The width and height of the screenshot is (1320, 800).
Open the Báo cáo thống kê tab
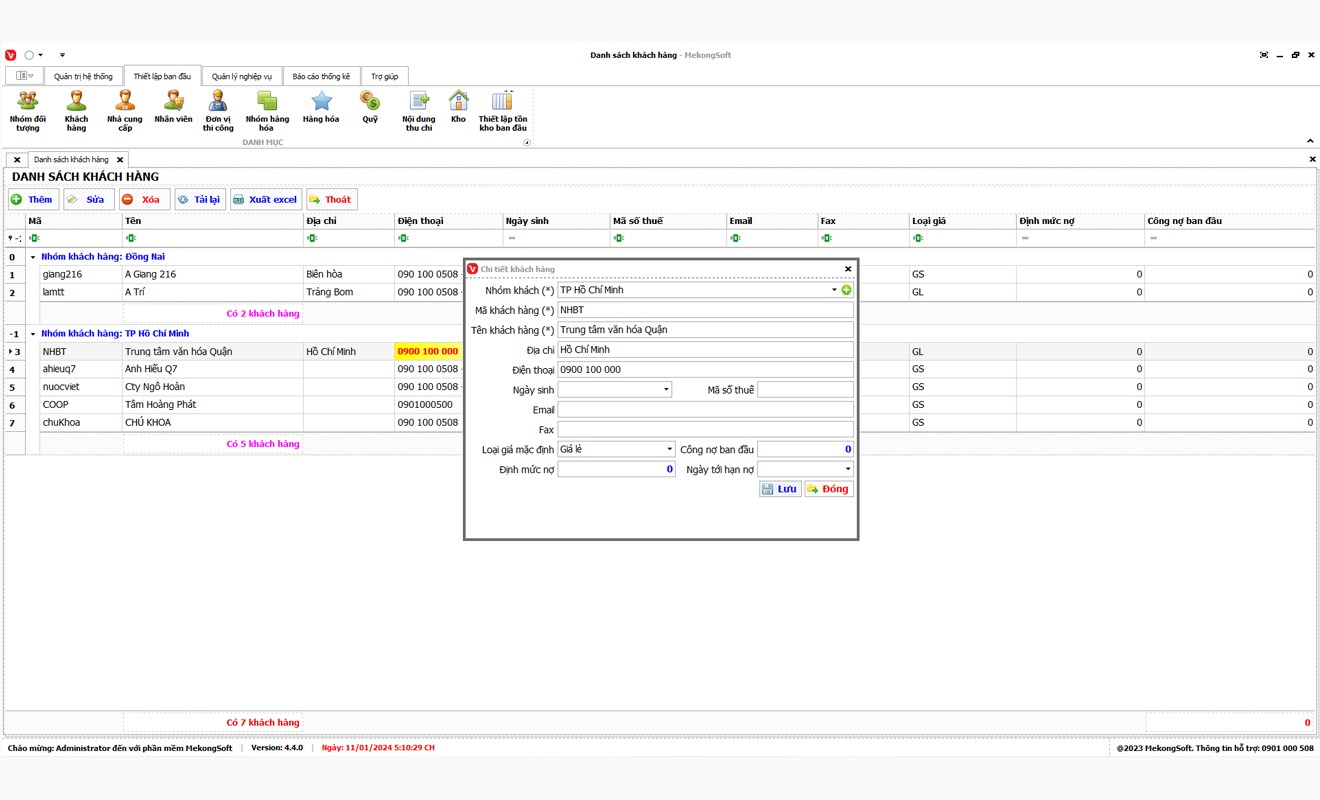click(321, 76)
